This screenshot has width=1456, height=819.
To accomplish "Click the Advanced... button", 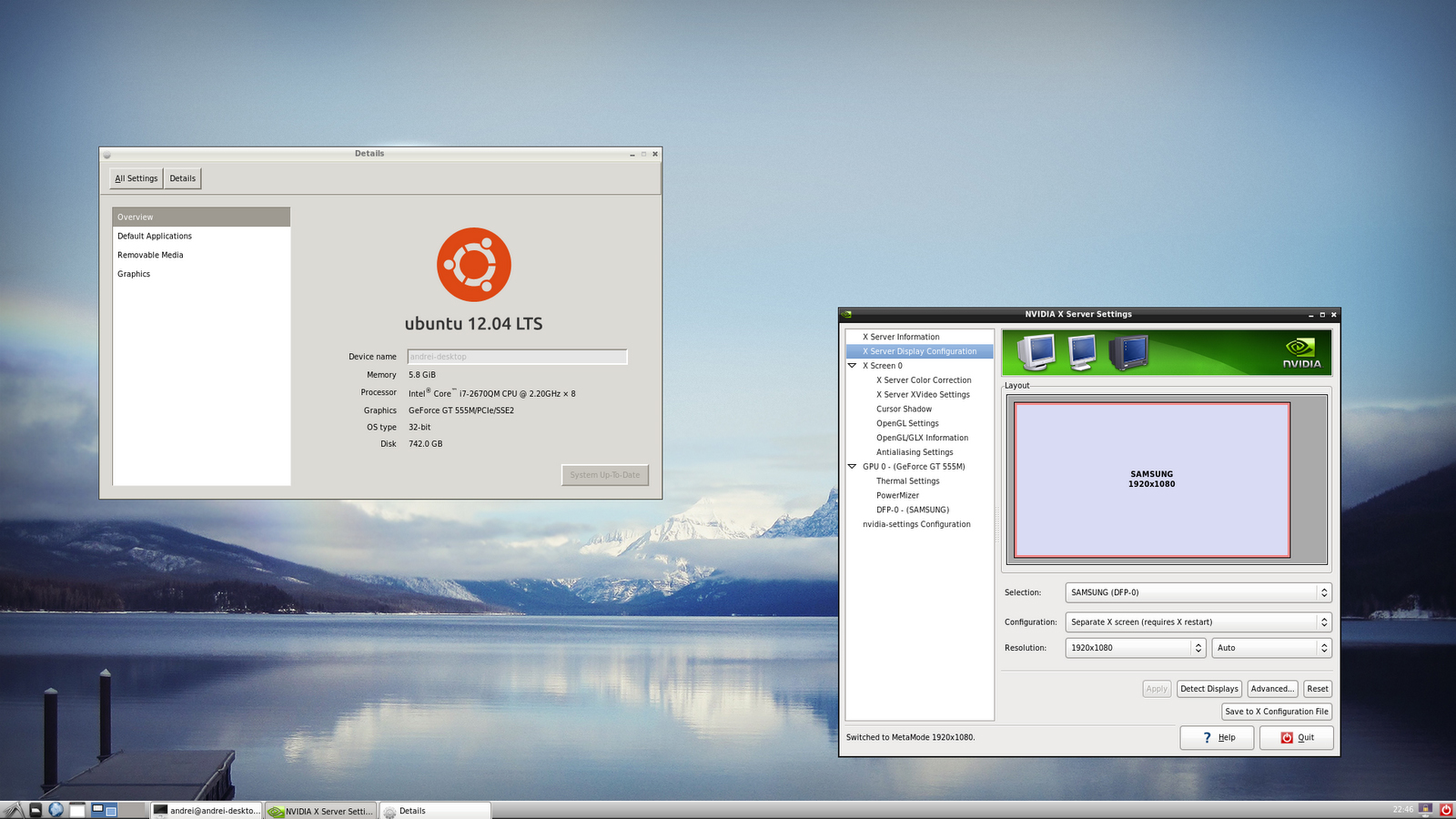I will 1272,689.
